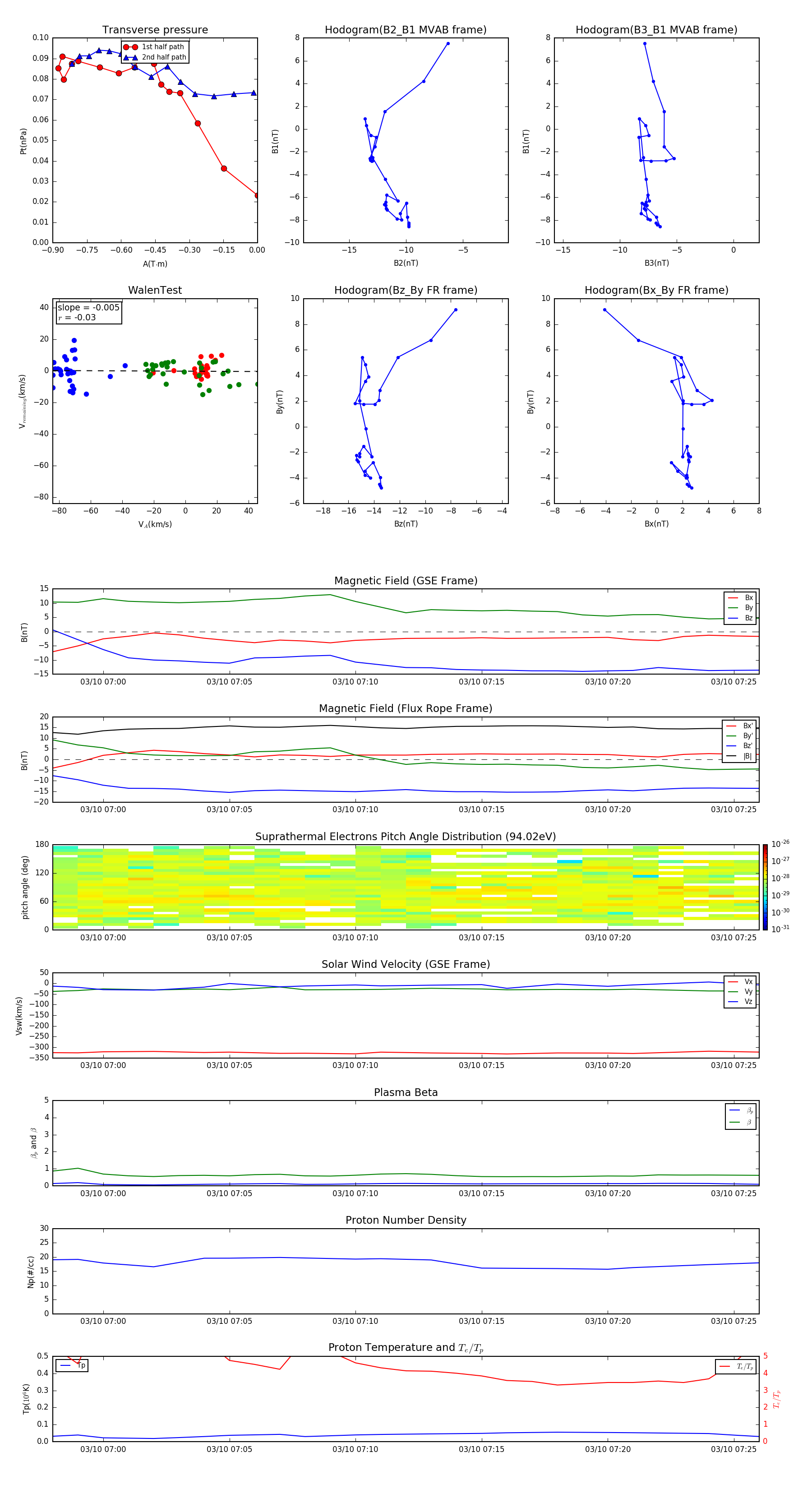Click the "Pt(nPa)" y-axis label
The height and width of the screenshot is (1489, 812).
[24, 141]
